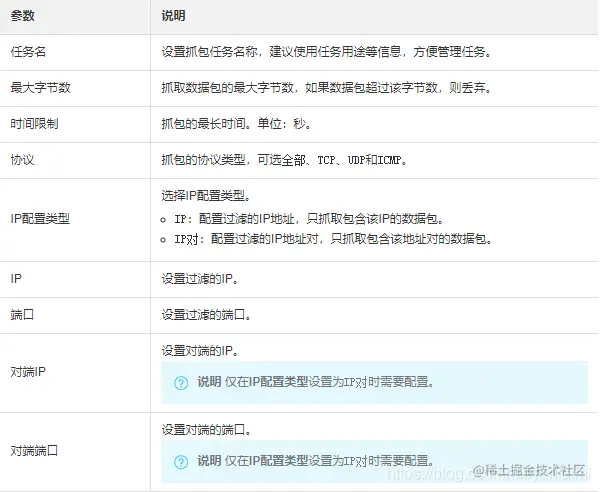Click the 协议 parameter cell
Image resolution: width=600 pixels, height=492 pixels.
[x=75, y=160]
